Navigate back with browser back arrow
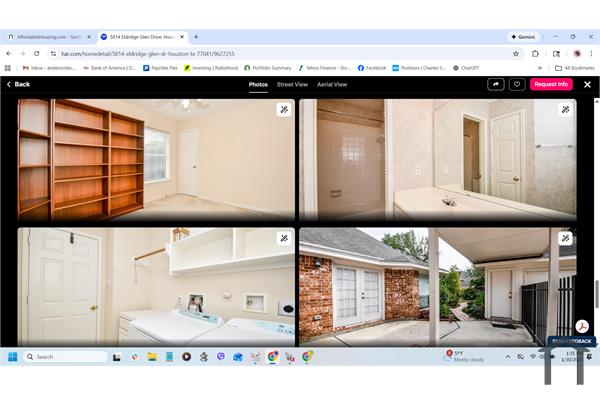600x395 pixels. (x=9, y=54)
